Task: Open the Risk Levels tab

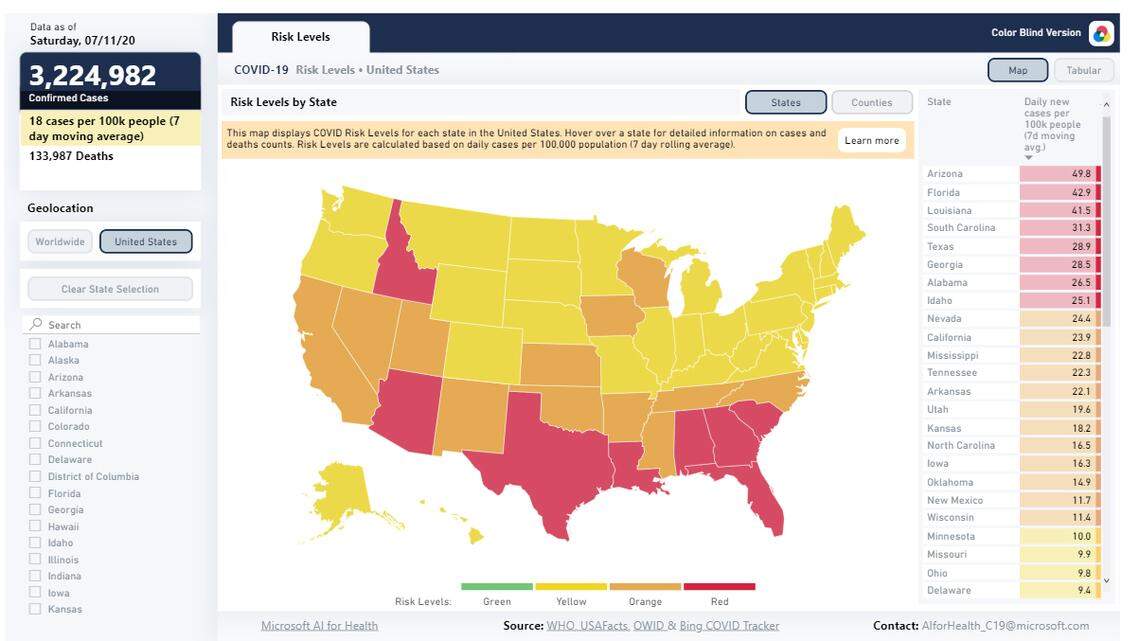Action: click(x=298, y=37)
